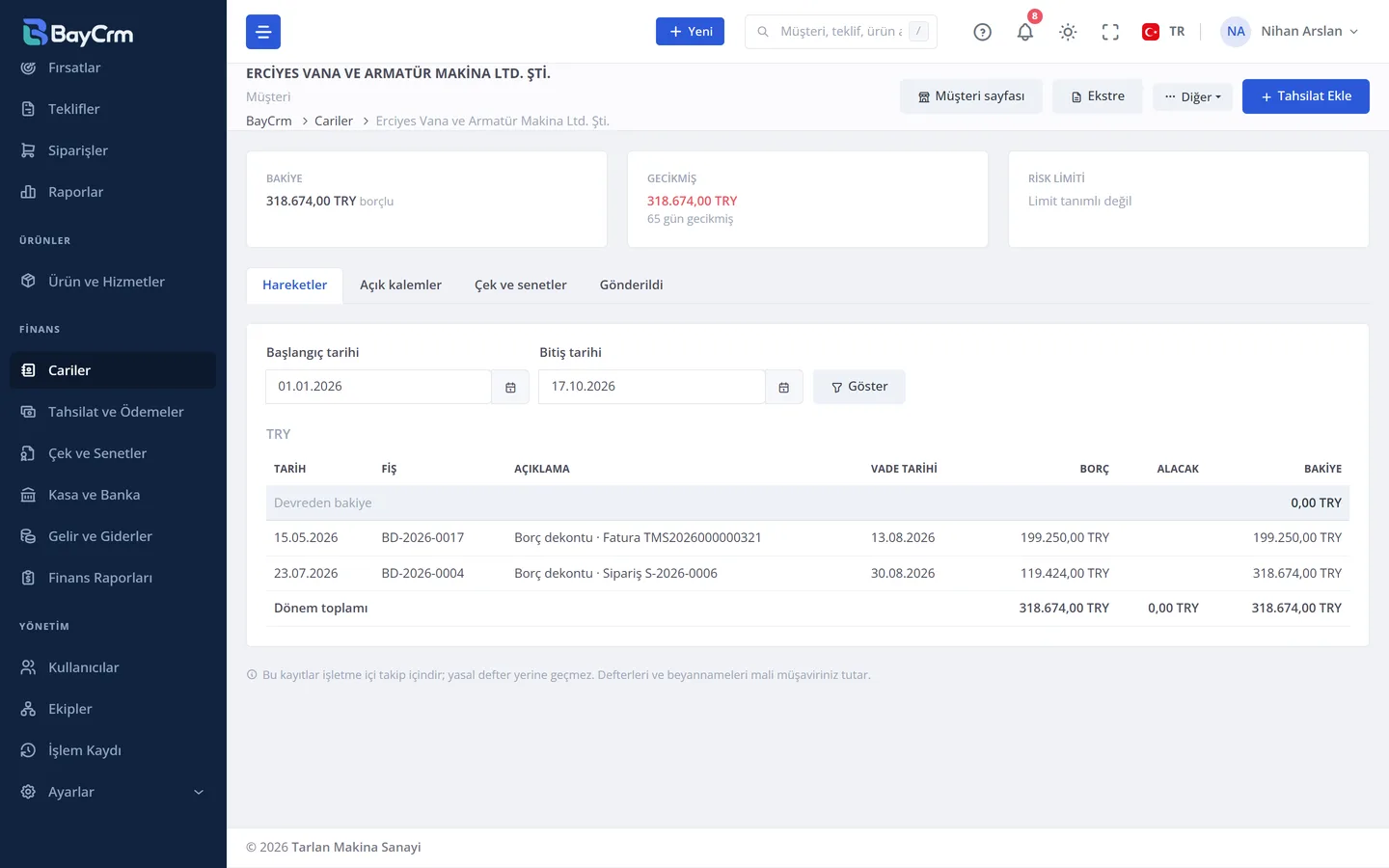Viewport: 1389px width, 868px height.
Task: Select the Hareketler tab
Action: 294,285
